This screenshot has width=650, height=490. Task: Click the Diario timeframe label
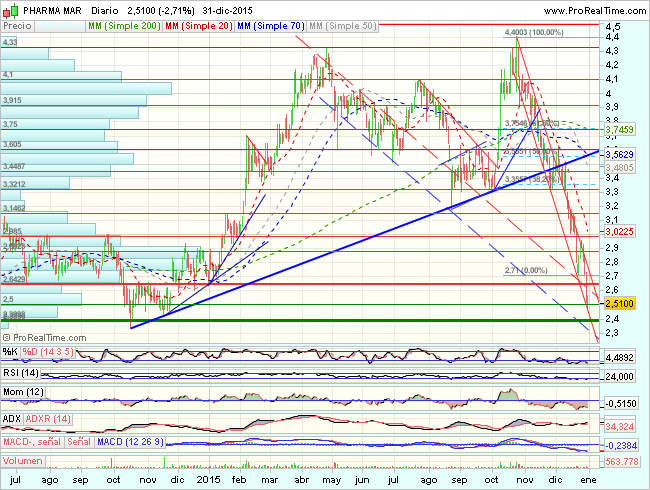tap(104, 10)
